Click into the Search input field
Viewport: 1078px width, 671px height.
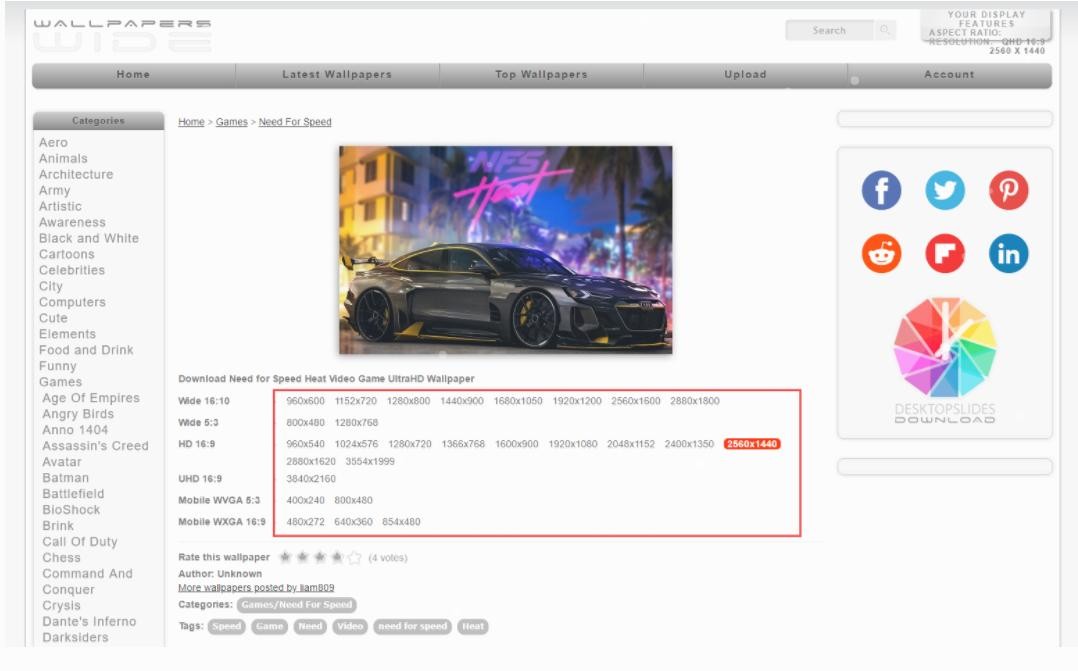[828, 31]
